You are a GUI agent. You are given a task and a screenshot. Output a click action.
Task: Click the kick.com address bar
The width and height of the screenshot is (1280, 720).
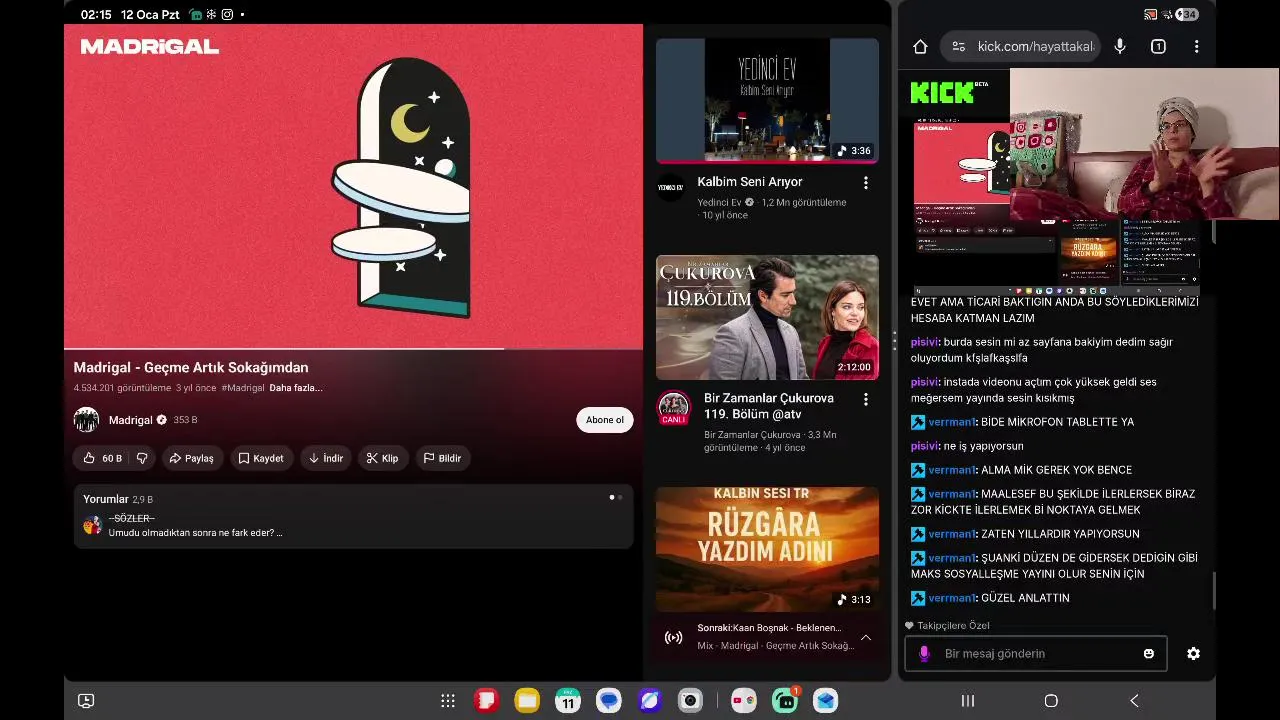[x=1020, y=46]
